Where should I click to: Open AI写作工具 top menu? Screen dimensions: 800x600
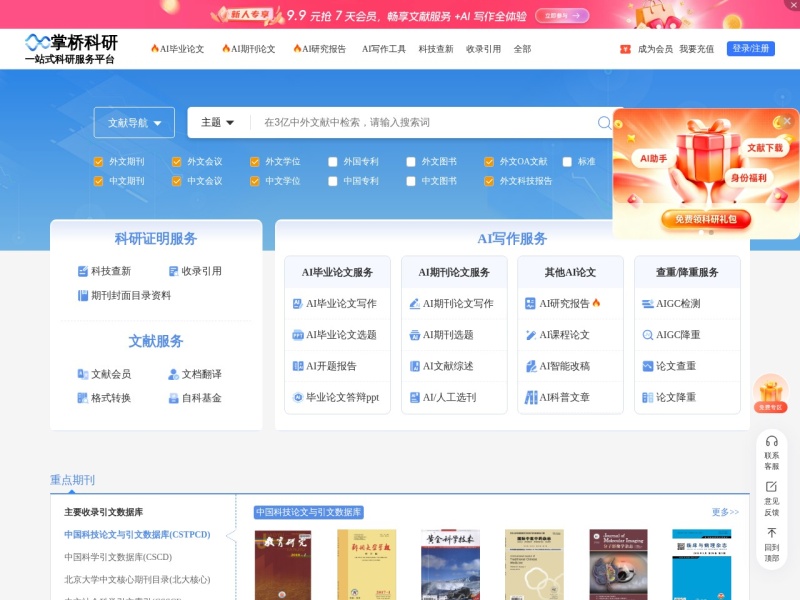pos(384,49)
